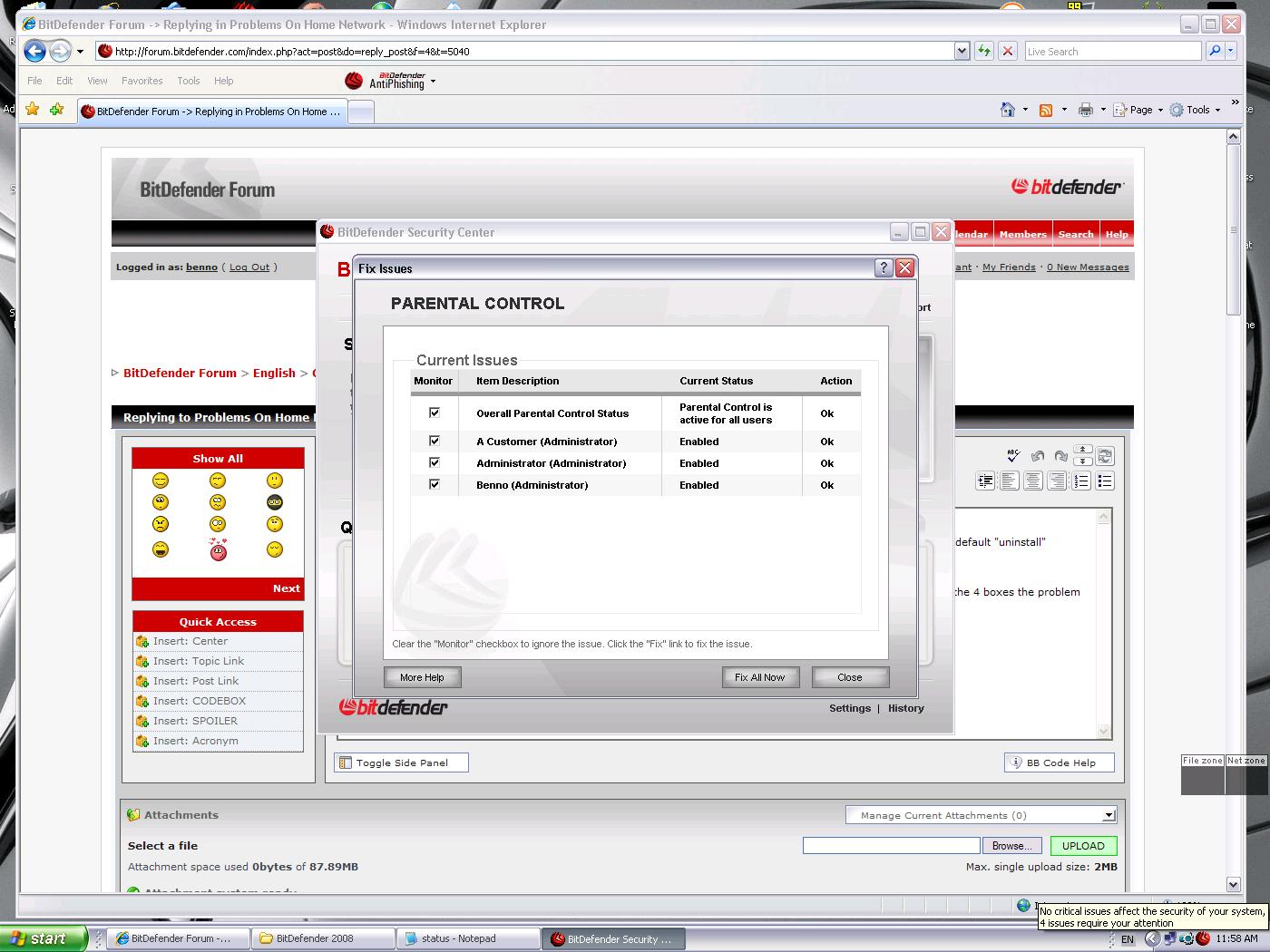Click the indent icon in editor toolbar

tap(985, 481)
